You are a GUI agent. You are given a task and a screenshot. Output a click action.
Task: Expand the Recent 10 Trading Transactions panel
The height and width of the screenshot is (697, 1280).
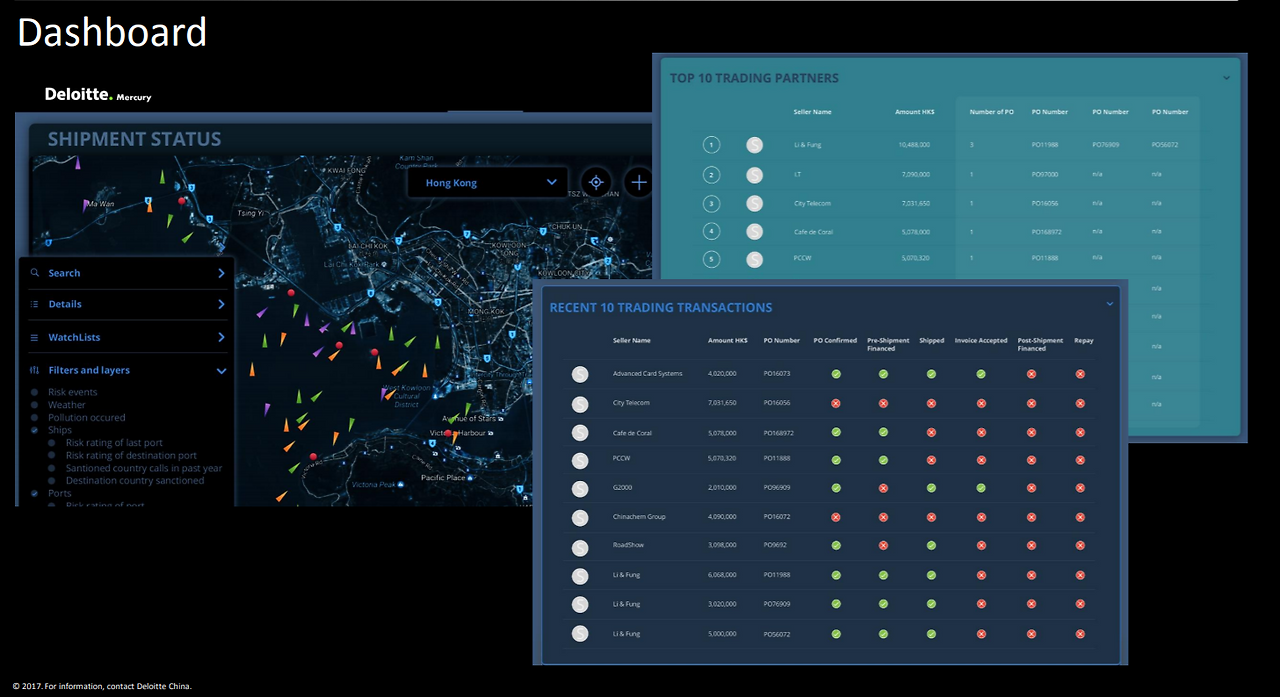(x=1109, y=303)
